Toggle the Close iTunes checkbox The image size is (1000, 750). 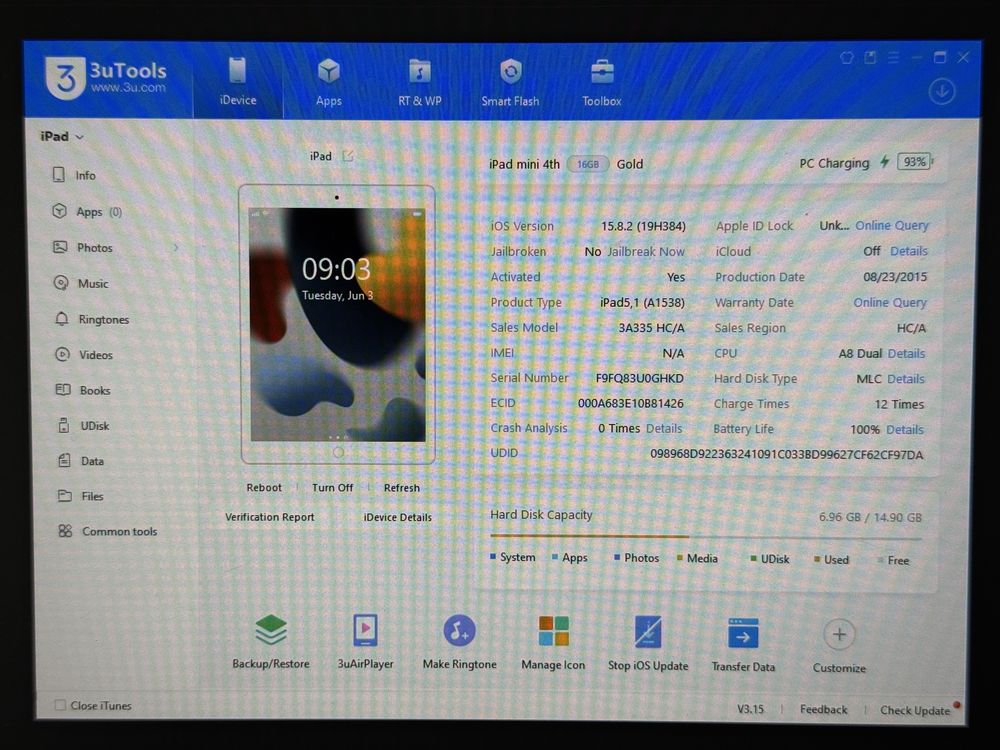pyautogui.click(x=60, y=705)
